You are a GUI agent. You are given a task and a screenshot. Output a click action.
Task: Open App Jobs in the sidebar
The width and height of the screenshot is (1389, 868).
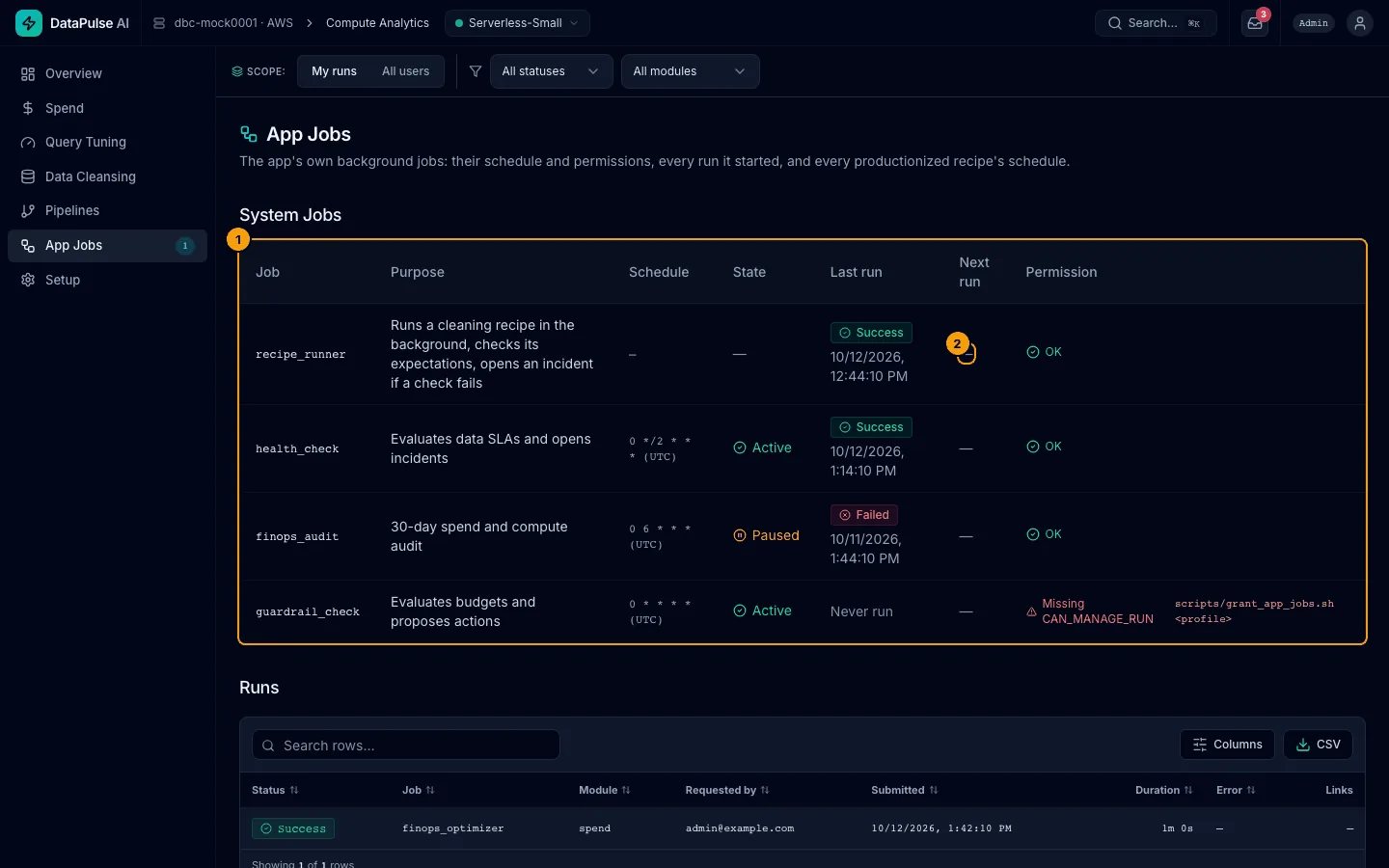click(107, 246)
